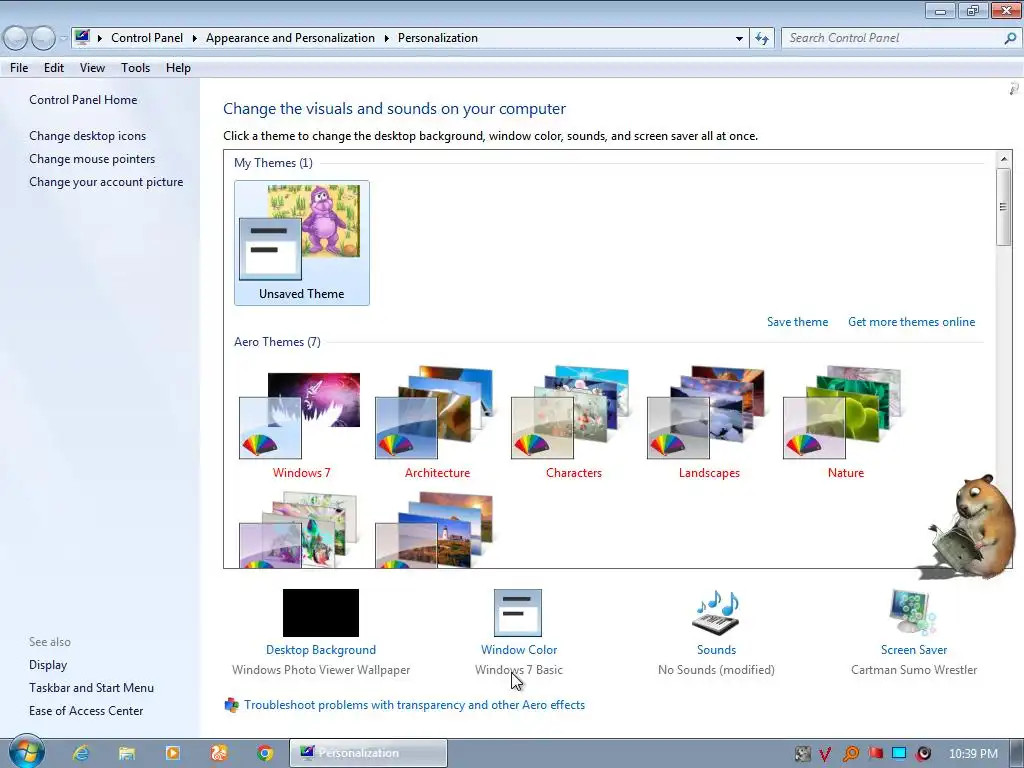This screenshot has height=768, width=1024.
Task: Open recent pages dropdown beside Forward button
Action: click(x=63, y=39)
